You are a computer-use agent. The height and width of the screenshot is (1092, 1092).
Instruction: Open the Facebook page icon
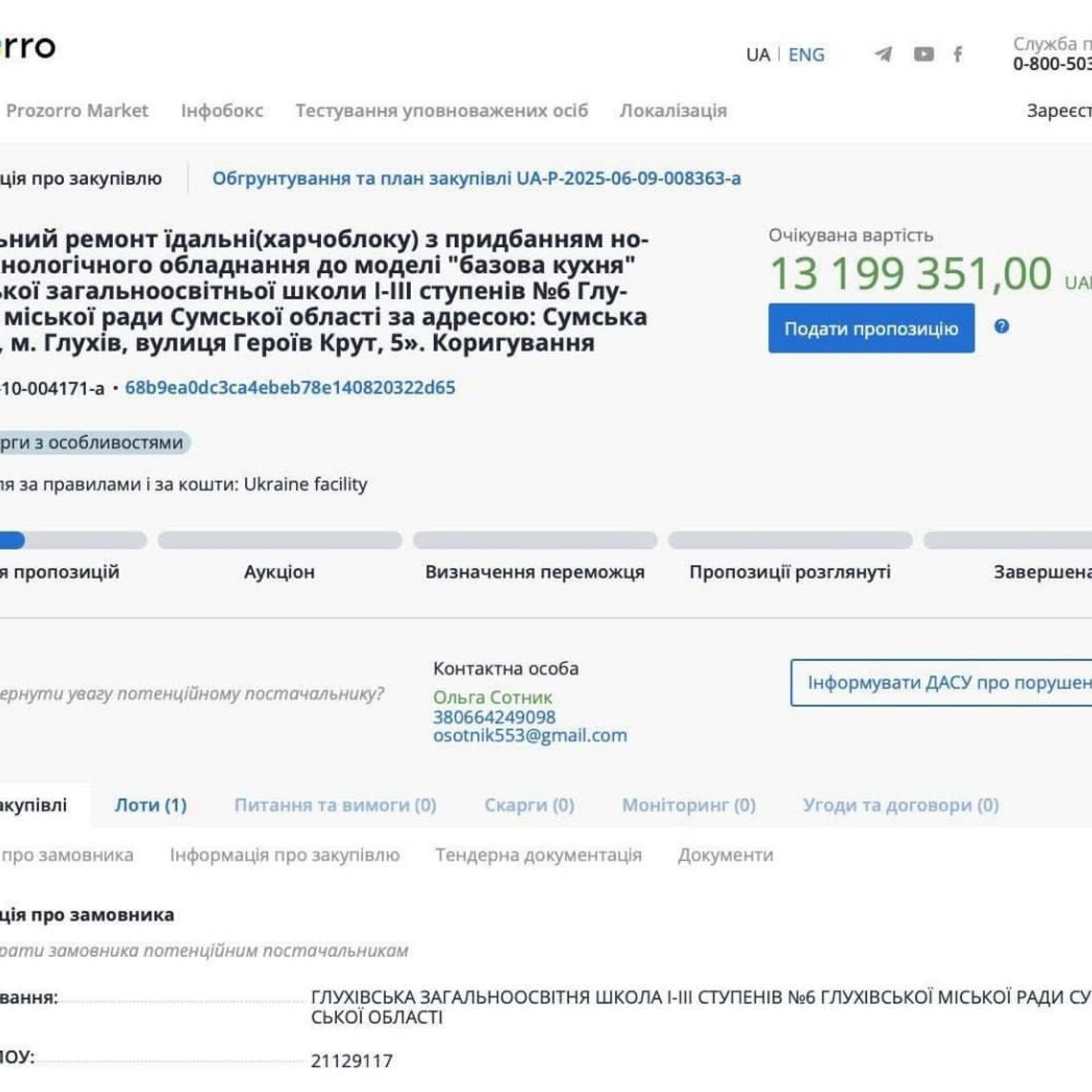[958, 54]
